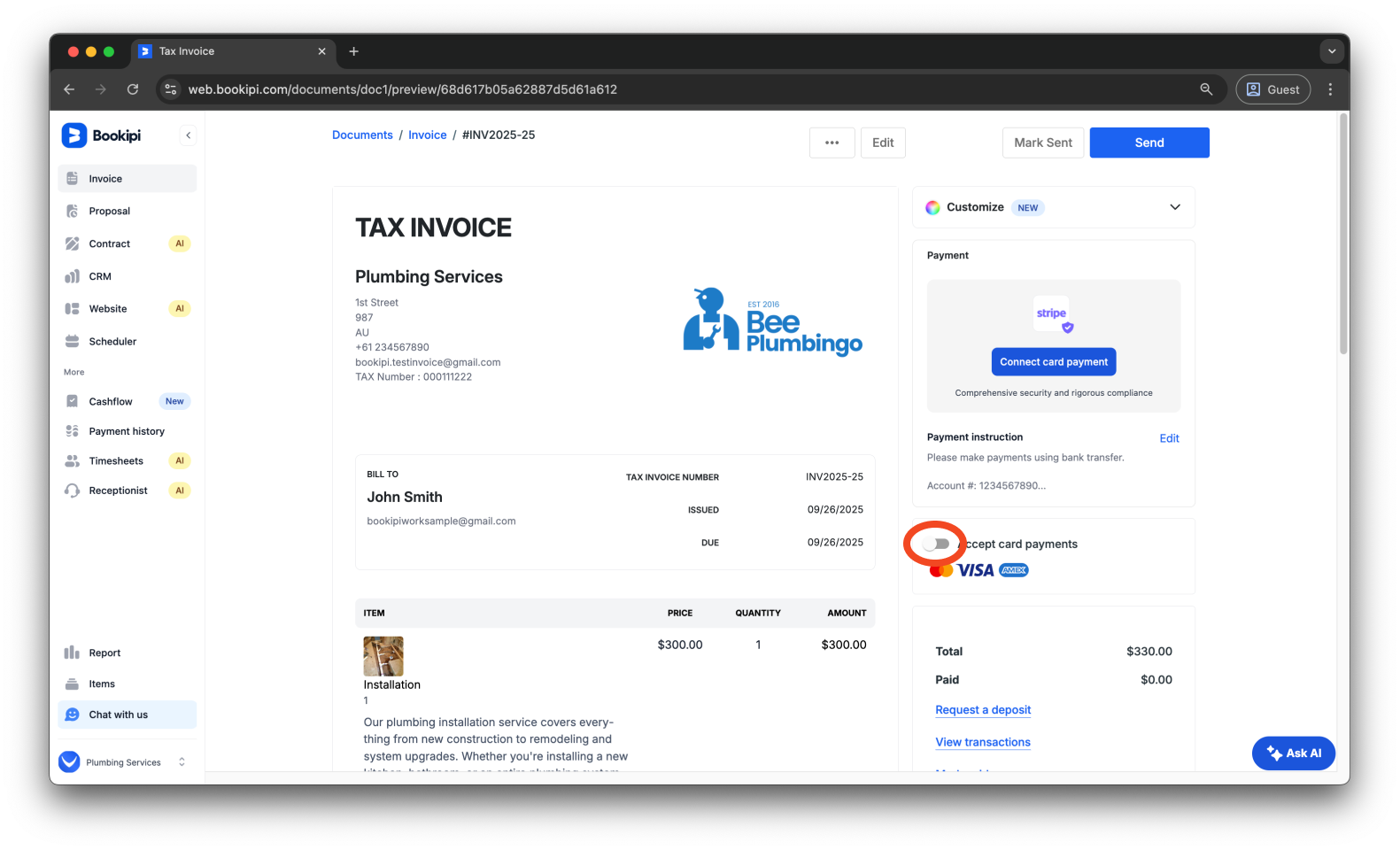Open the Chrome three-dot menu
Image resolution: width=1400 pixels, height=850 pixels.
1330,89
